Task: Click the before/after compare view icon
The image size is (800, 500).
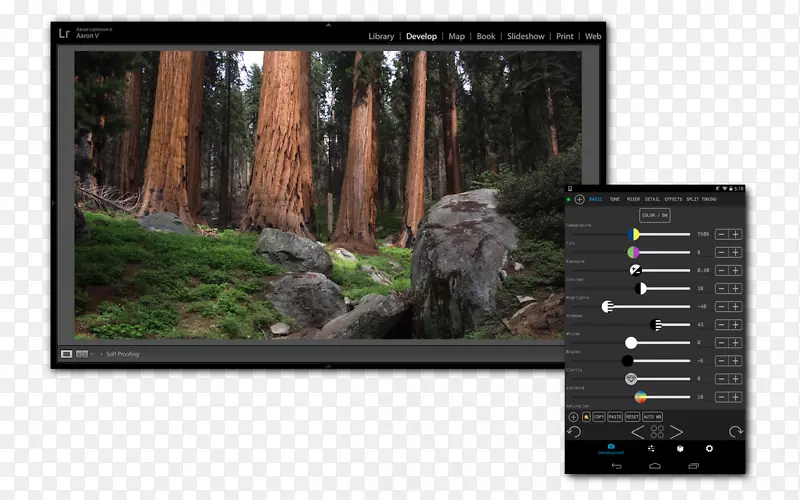Action: pyautogui.click(x=81, y=354)
